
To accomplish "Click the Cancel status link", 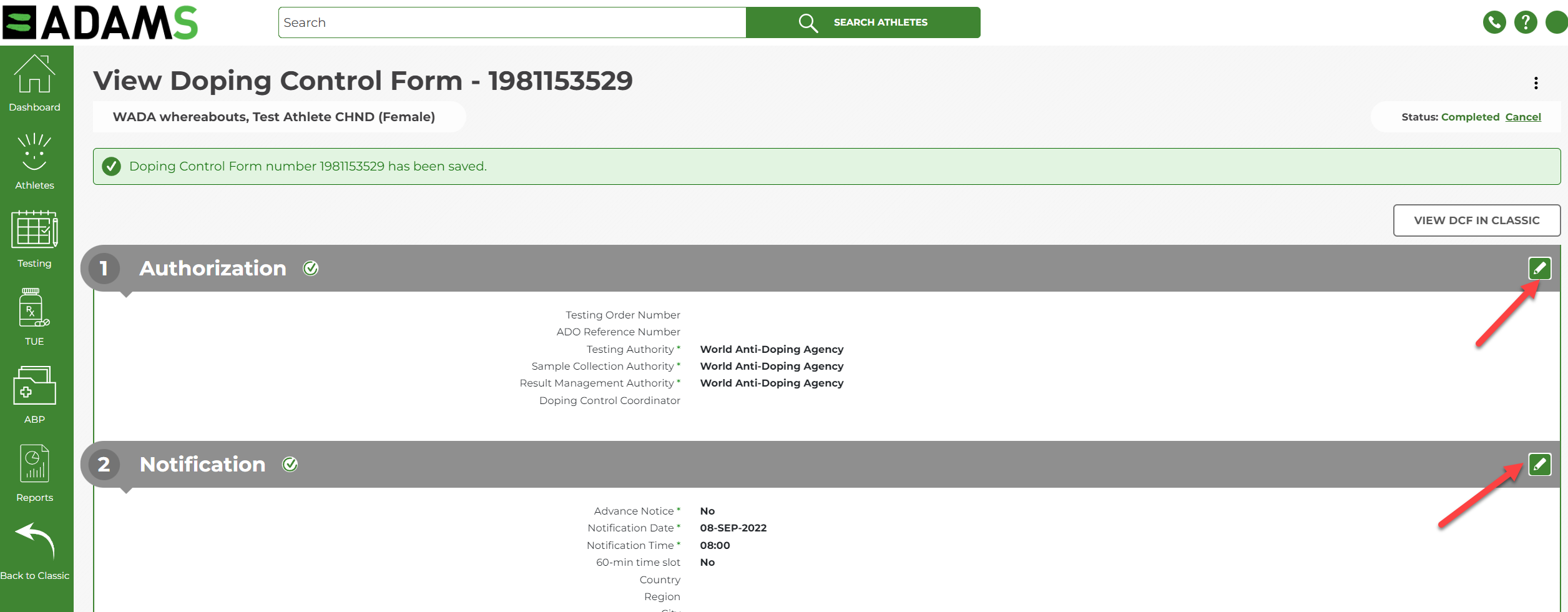I will pyautogui.click(x=1523, y=117).
